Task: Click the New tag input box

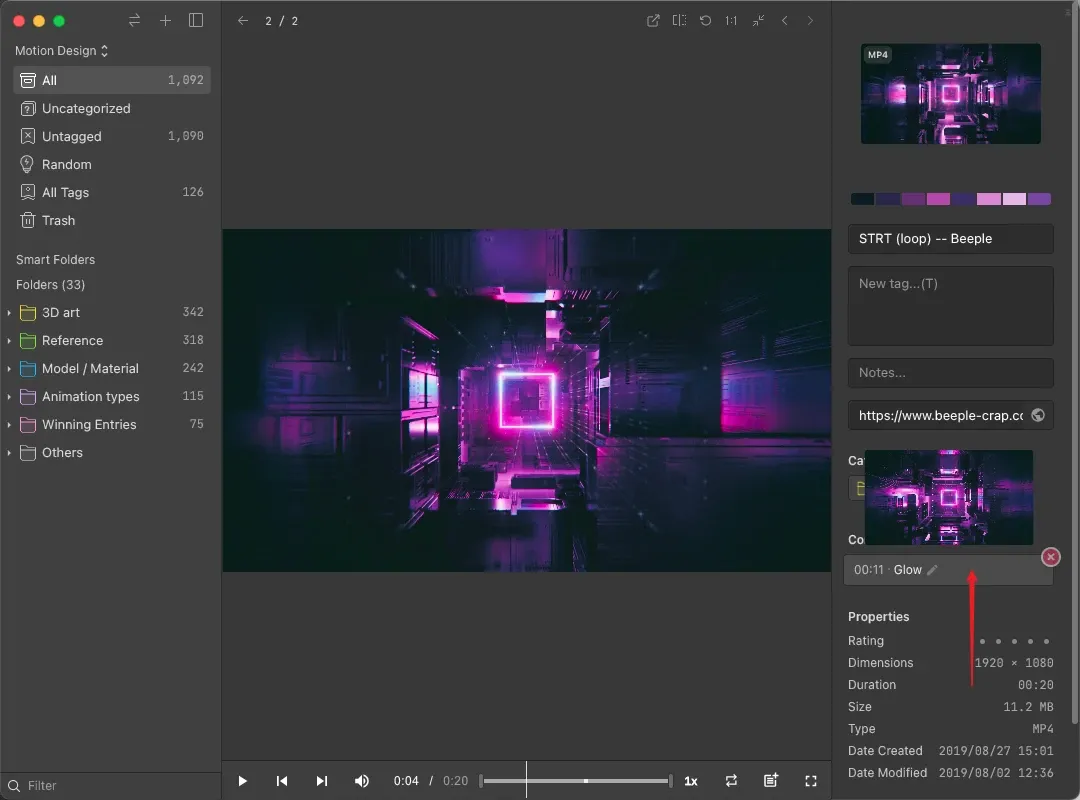Action: coord(951,306)
